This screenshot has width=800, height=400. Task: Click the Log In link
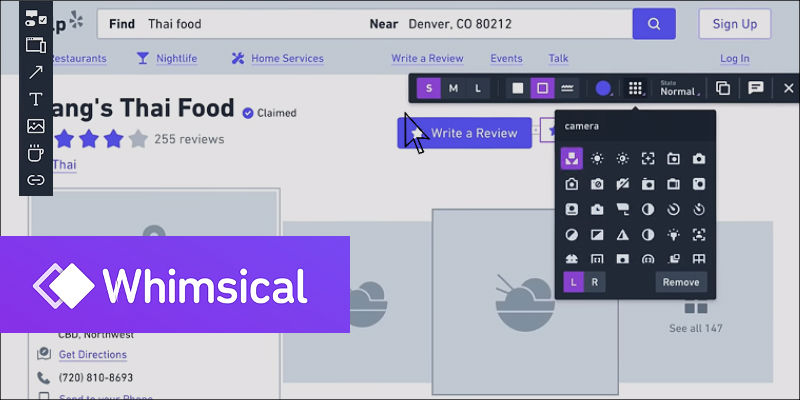coord(735,59)
